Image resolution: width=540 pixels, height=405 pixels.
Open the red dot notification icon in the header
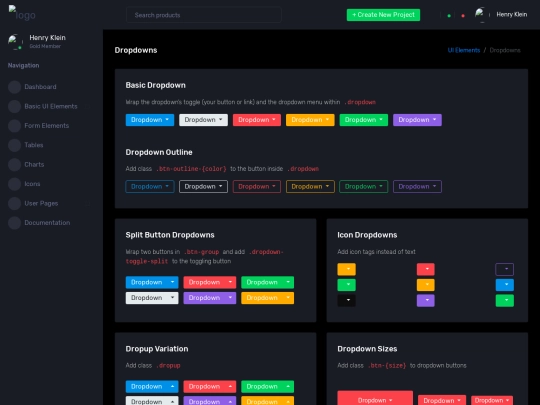click(463, 15)
